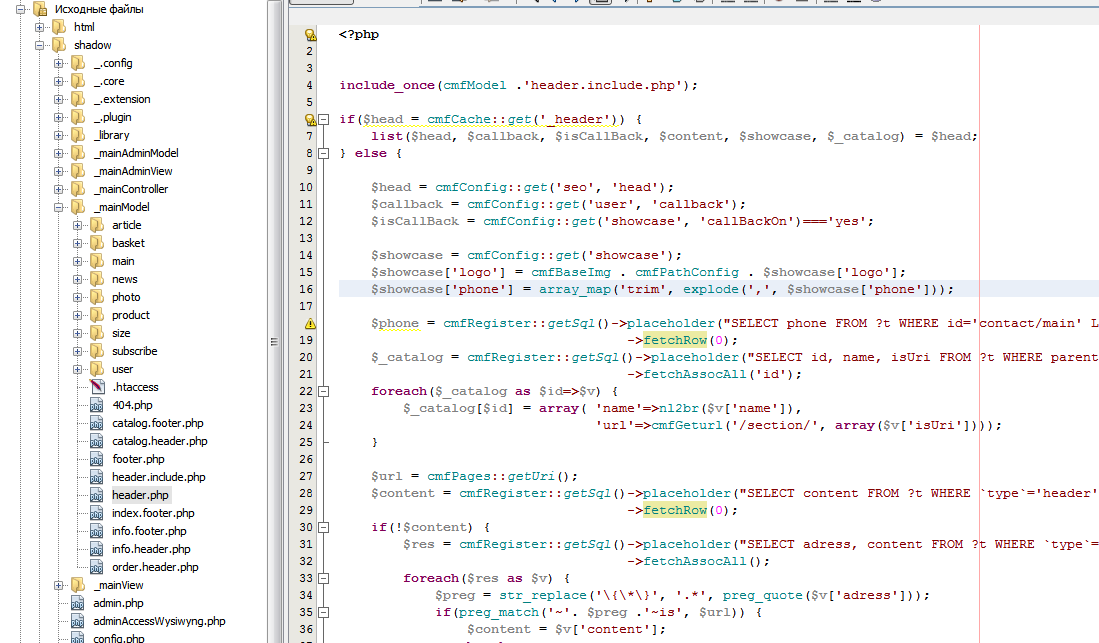
Task: Click the folder icon beside _library
Action: coord(78,135)
